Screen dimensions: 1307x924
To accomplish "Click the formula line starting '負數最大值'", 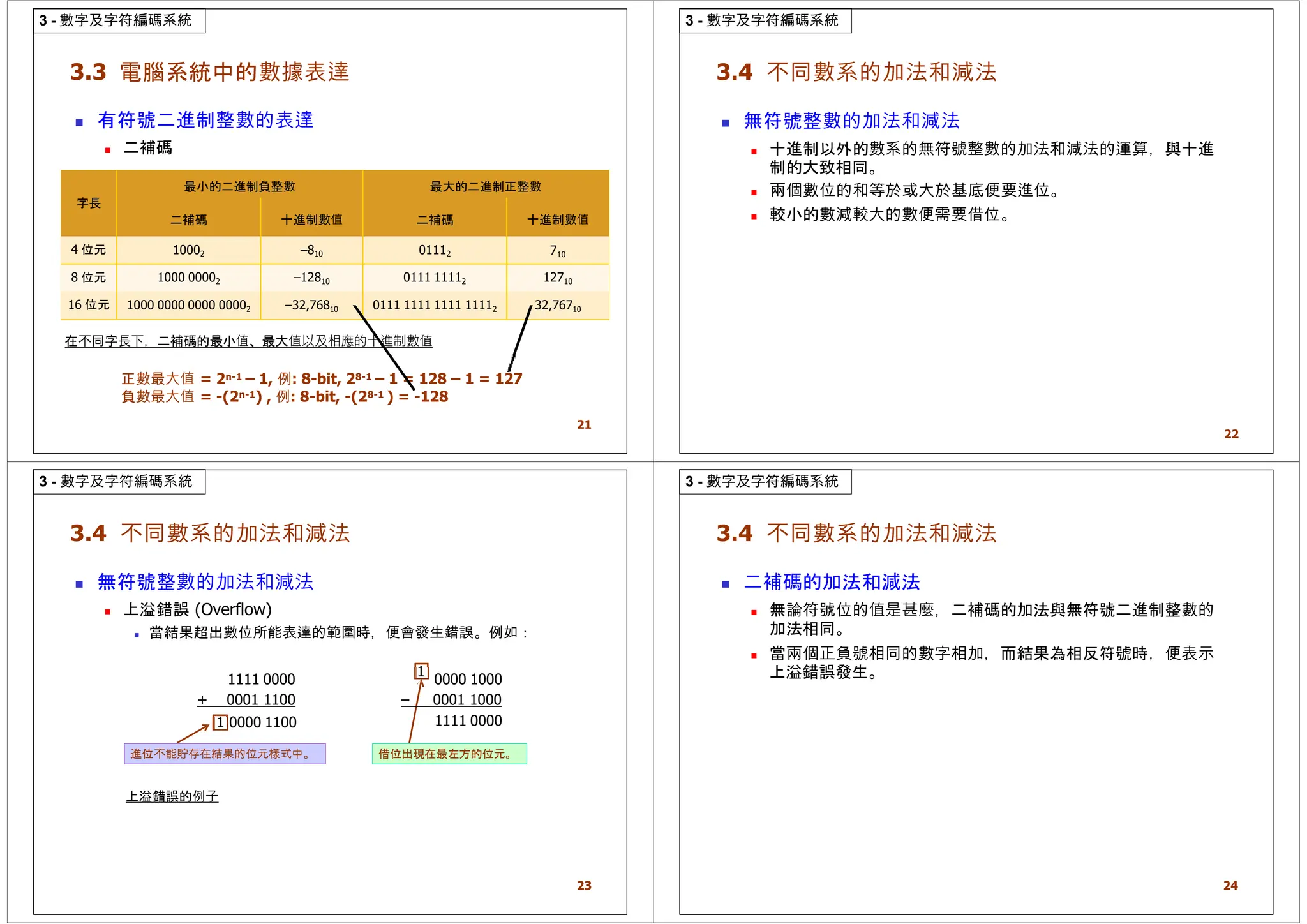I will coord(285,396).
